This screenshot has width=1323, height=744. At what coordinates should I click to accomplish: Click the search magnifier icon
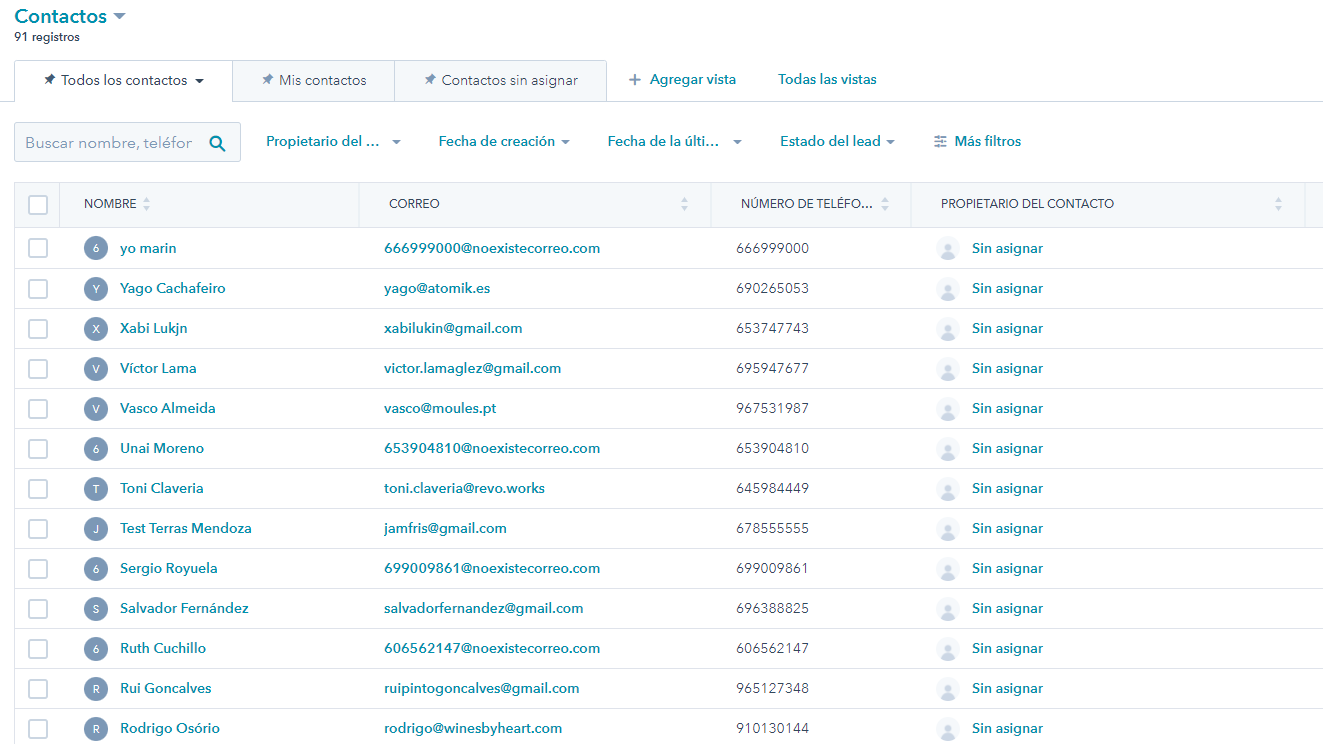point(217,143)
